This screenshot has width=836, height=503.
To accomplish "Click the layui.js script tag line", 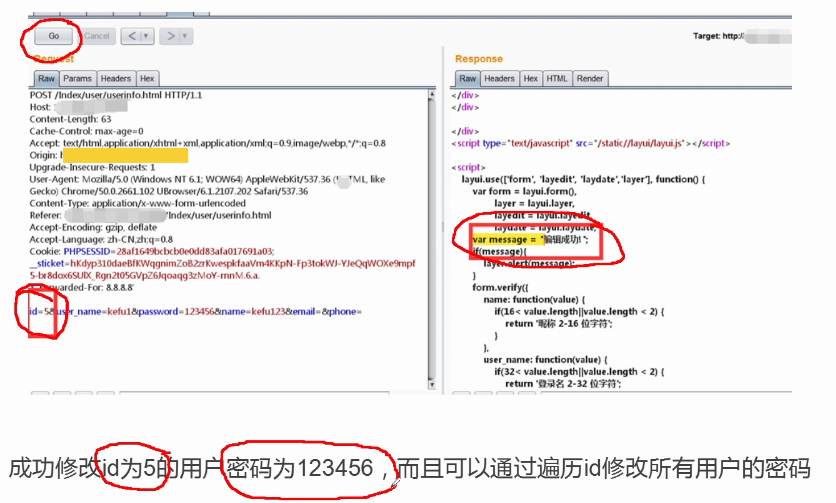I will click(590, 143).
